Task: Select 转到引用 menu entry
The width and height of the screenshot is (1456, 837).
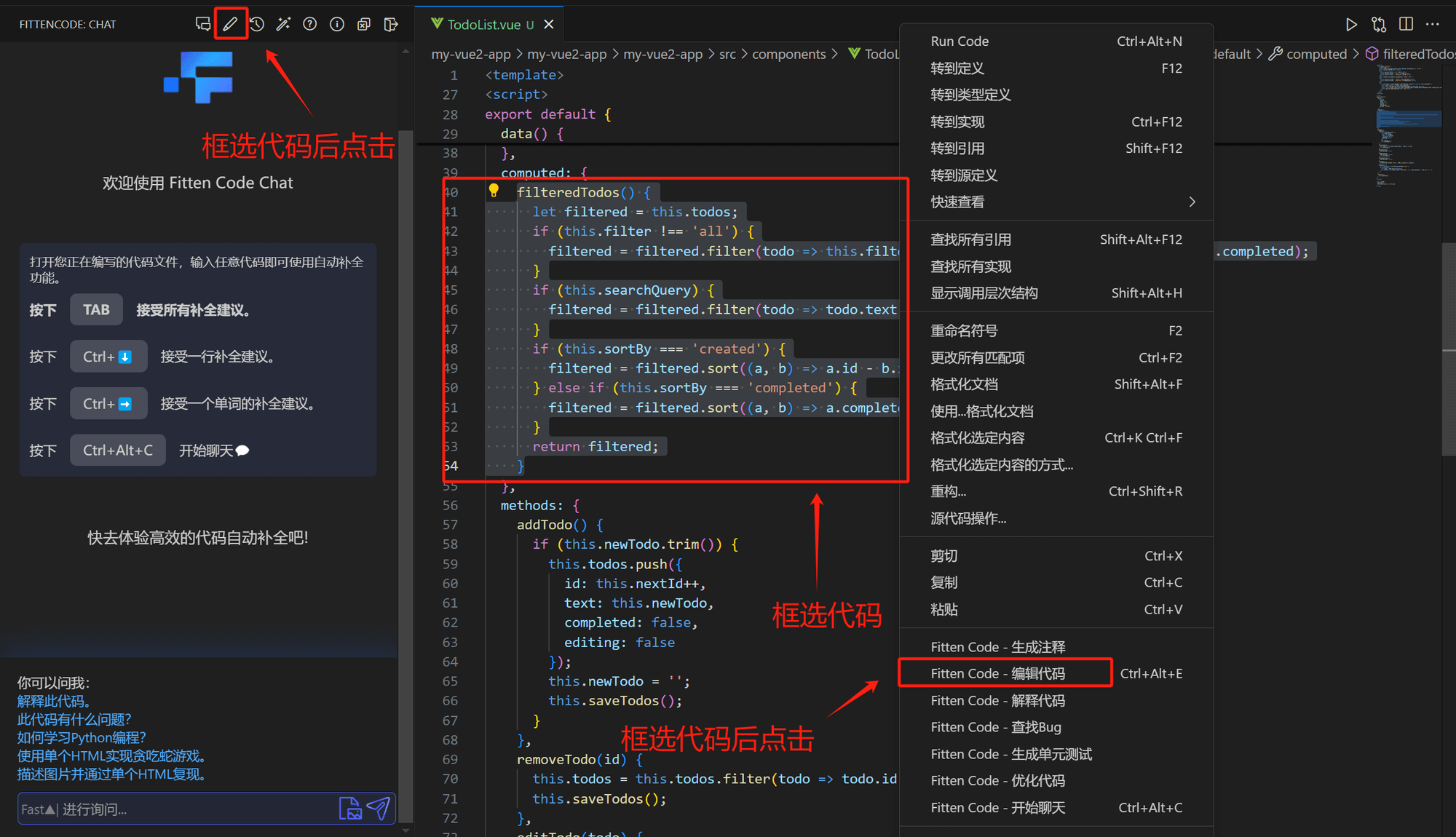Action: 1056,148
